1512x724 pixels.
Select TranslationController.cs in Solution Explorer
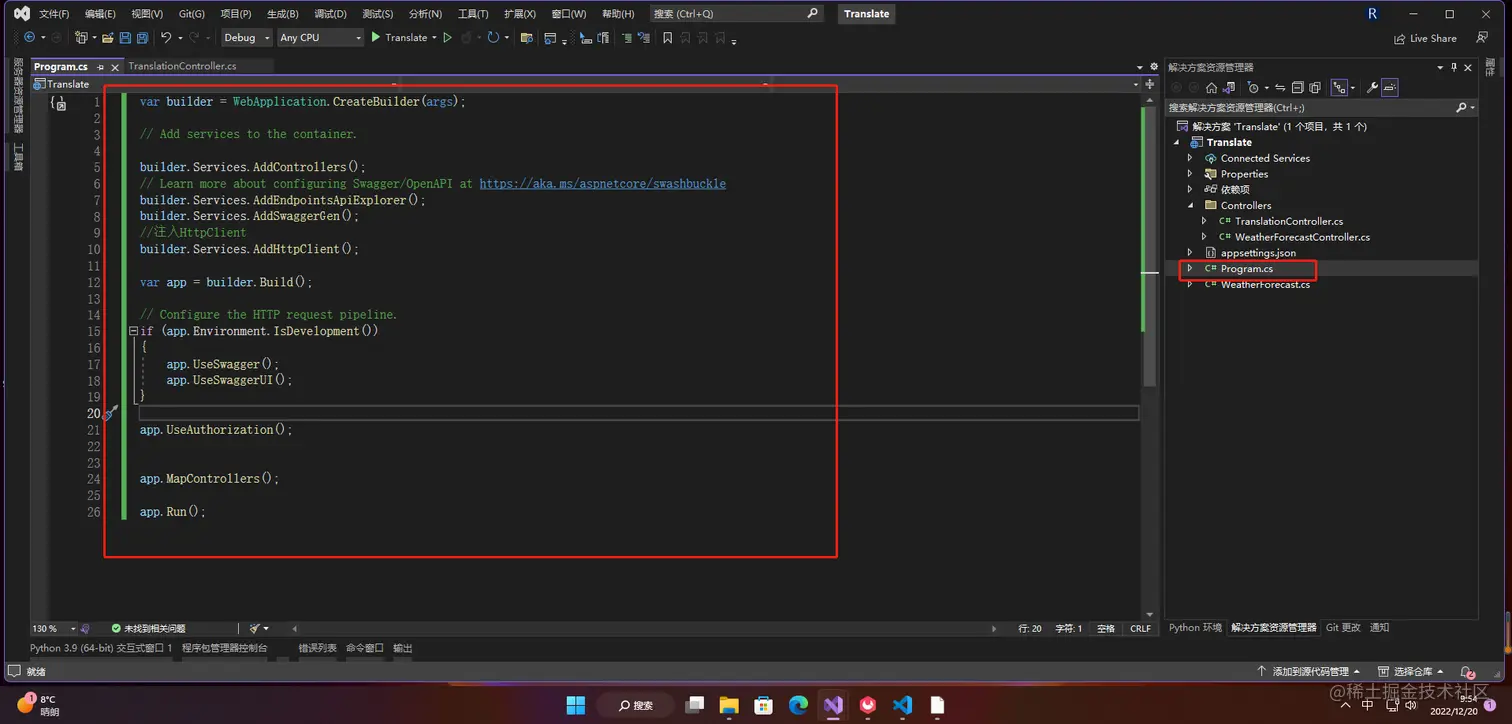pos(1288,221)
